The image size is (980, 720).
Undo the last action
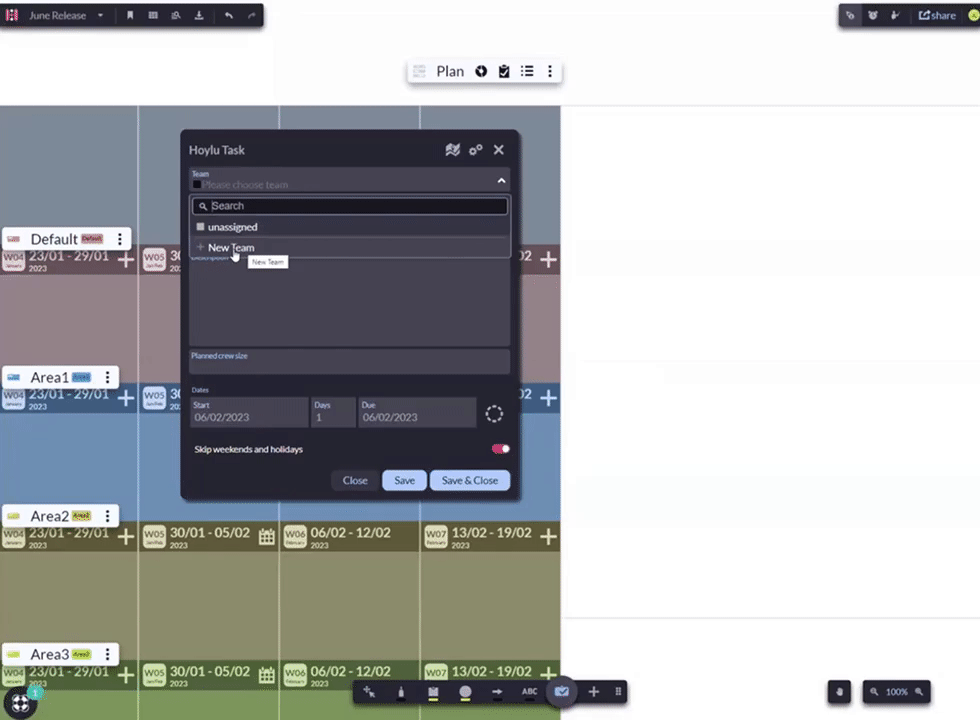(x=229, y=16)
